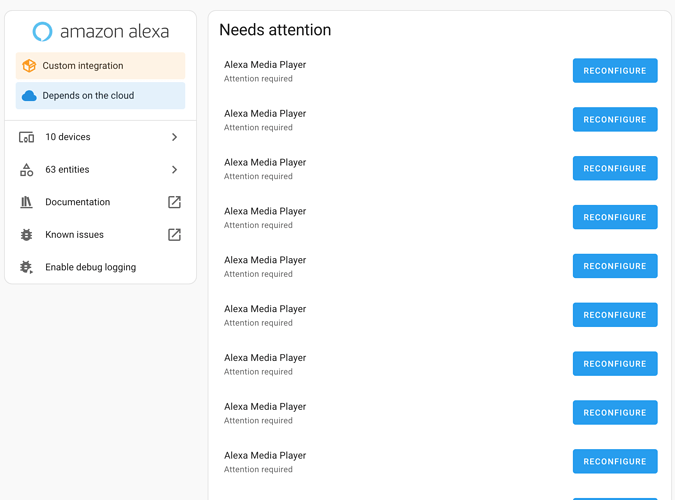Screen dimensions: 675x500
Task: Click the bug icon next to Known issues
Action: pyautogui.click(x=27, y=235)
